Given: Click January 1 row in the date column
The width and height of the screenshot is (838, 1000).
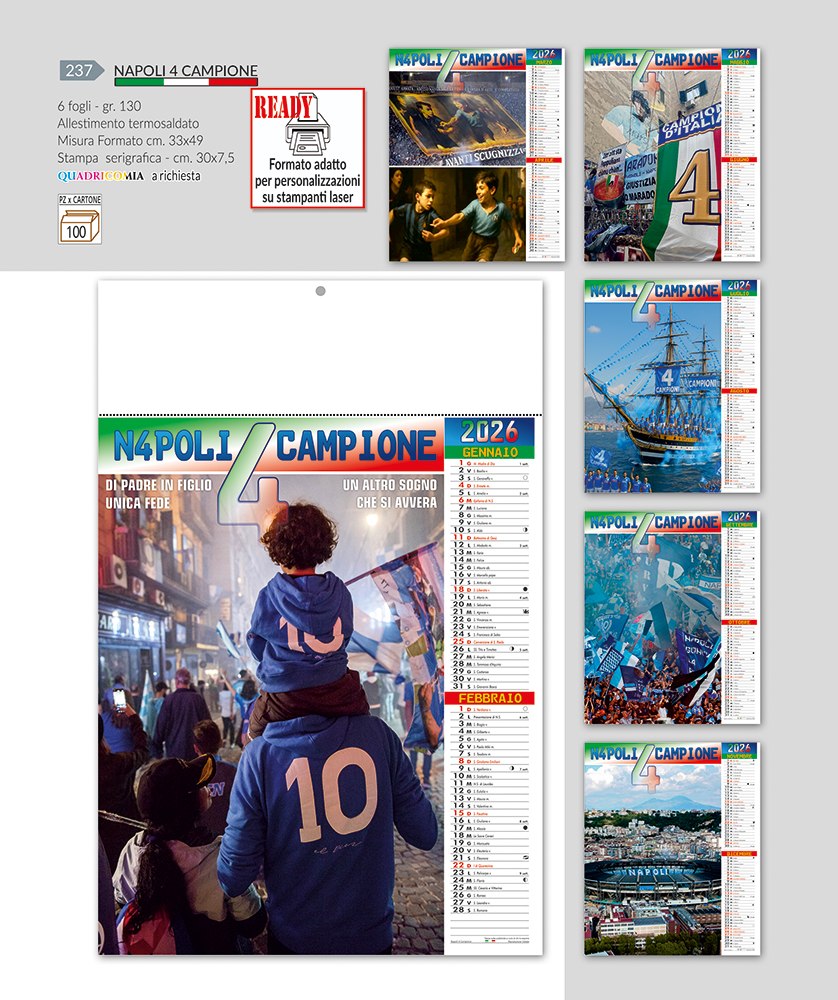Looking at the screenshot, I should [x=489, y=463].
